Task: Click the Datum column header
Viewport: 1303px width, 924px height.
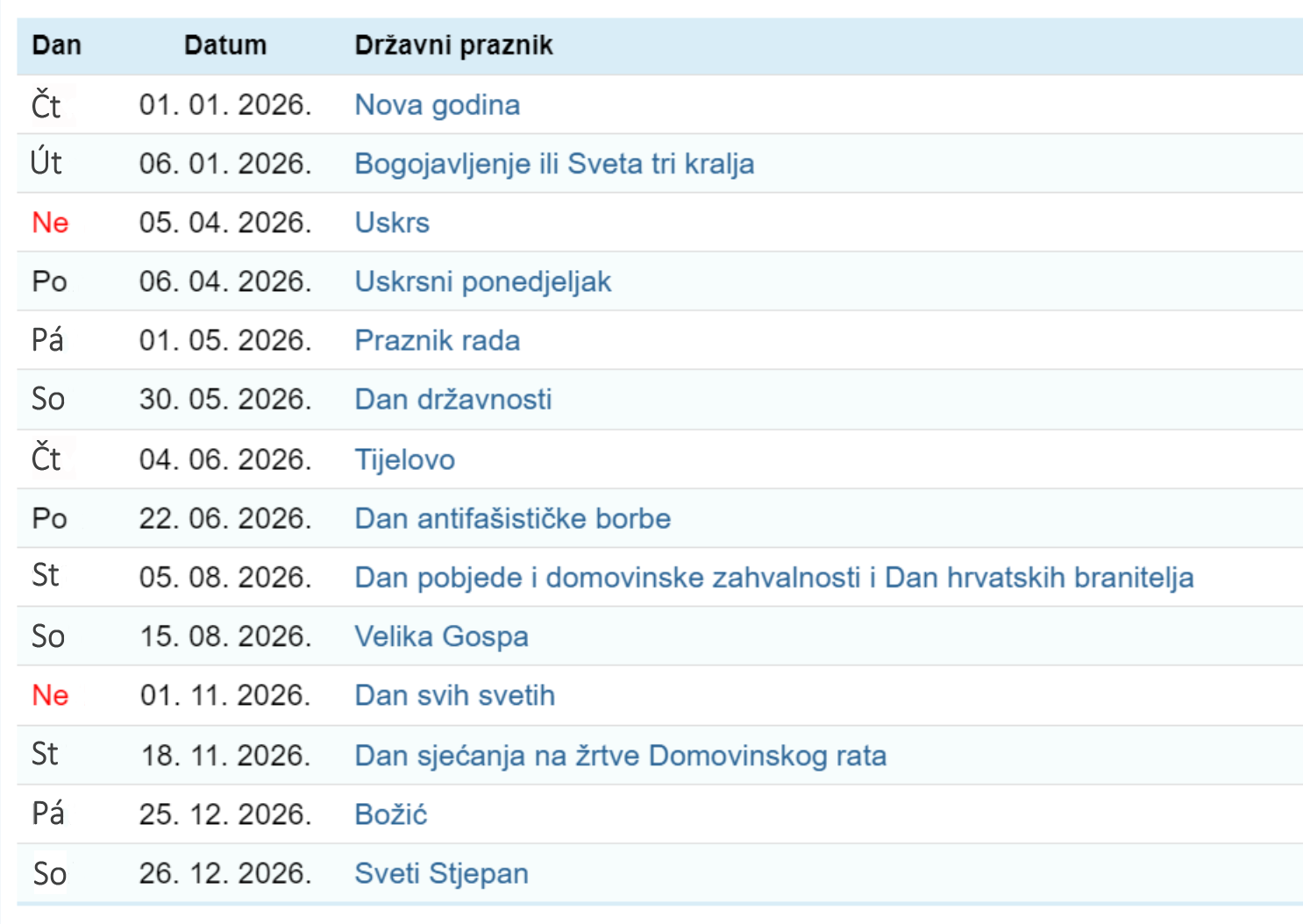Action: tap(225, 46)
